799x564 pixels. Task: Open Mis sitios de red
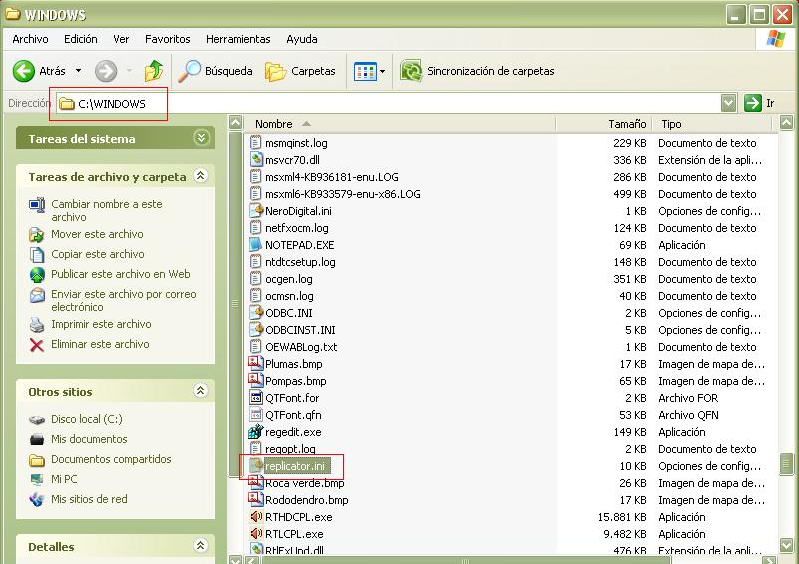(x=89, y=499)
